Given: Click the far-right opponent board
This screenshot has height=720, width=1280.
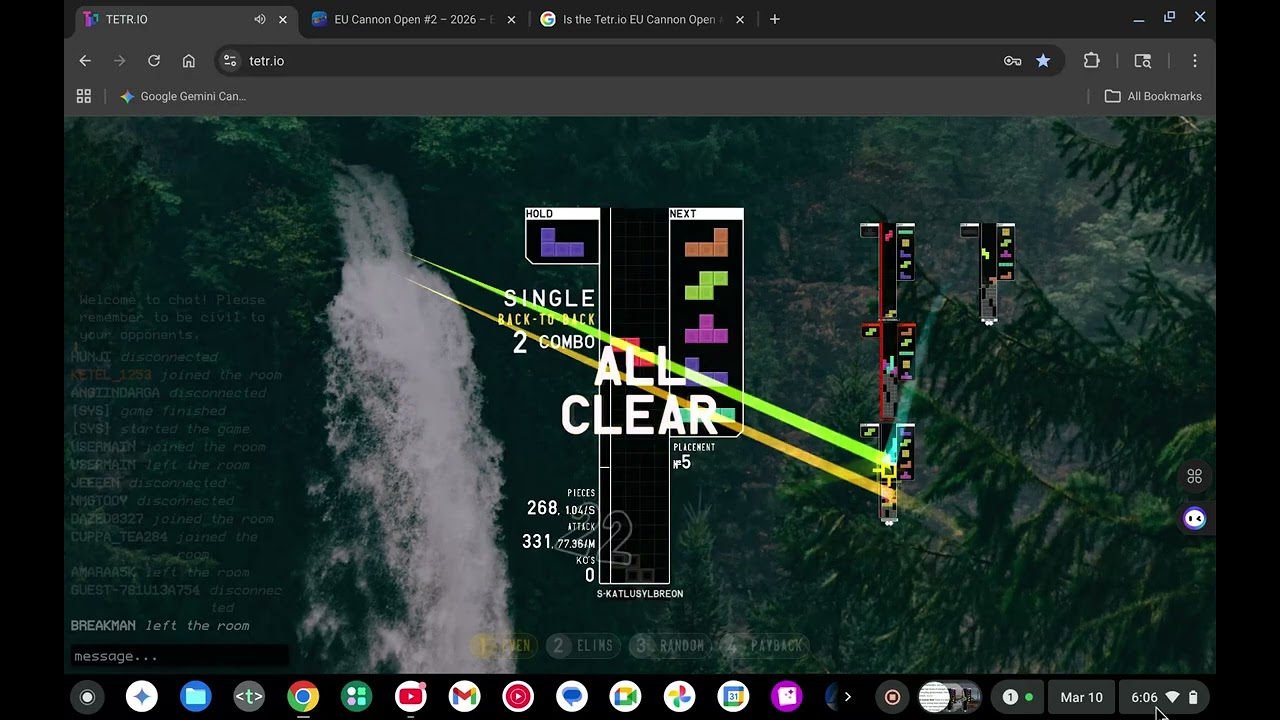Looking at the screenshot, I should [988, 273].
